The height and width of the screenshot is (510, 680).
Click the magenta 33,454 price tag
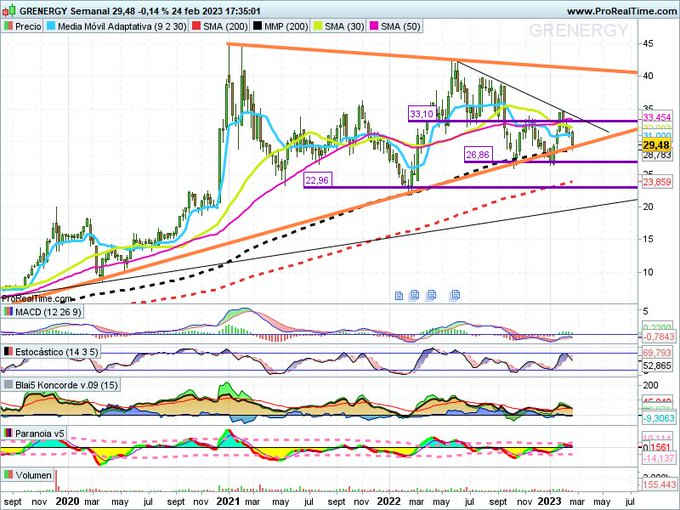click(657, 117)
